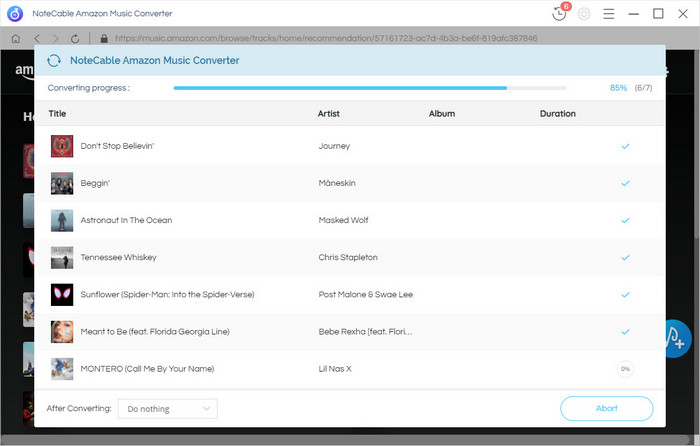Click the converter dialog sync icon

tap(54, 60)
